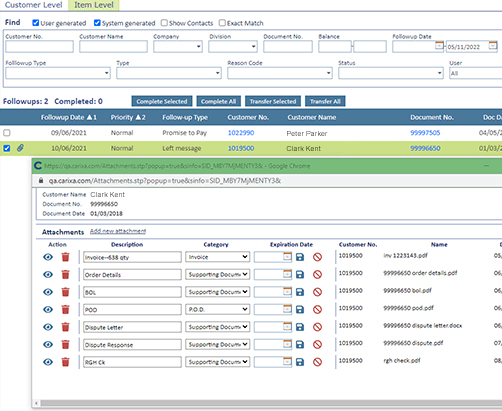Viewport: 502px width, 411px height.
Task: Switch to Customer Level tab
Action: [33, 5]
